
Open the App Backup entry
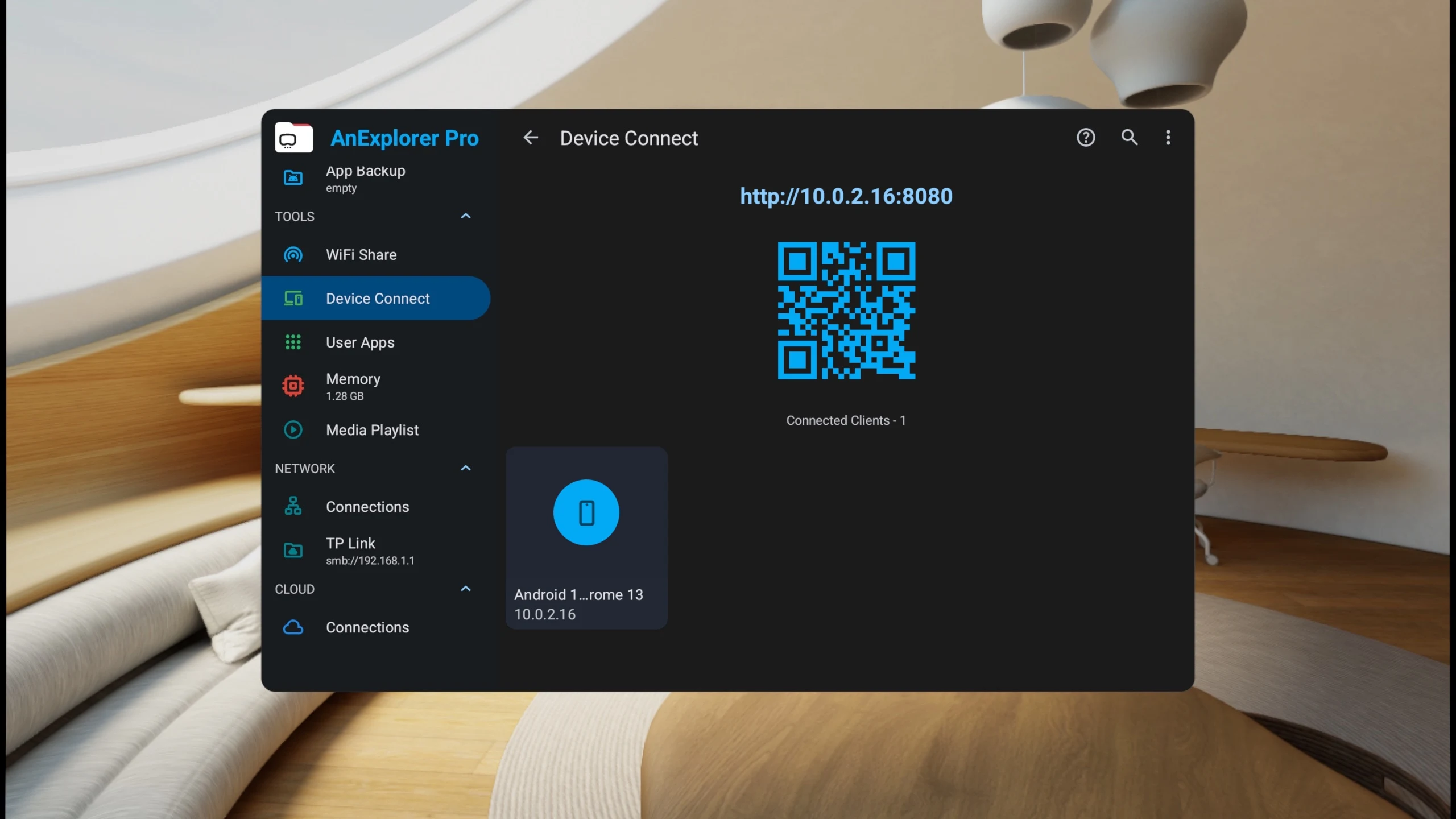375,179
